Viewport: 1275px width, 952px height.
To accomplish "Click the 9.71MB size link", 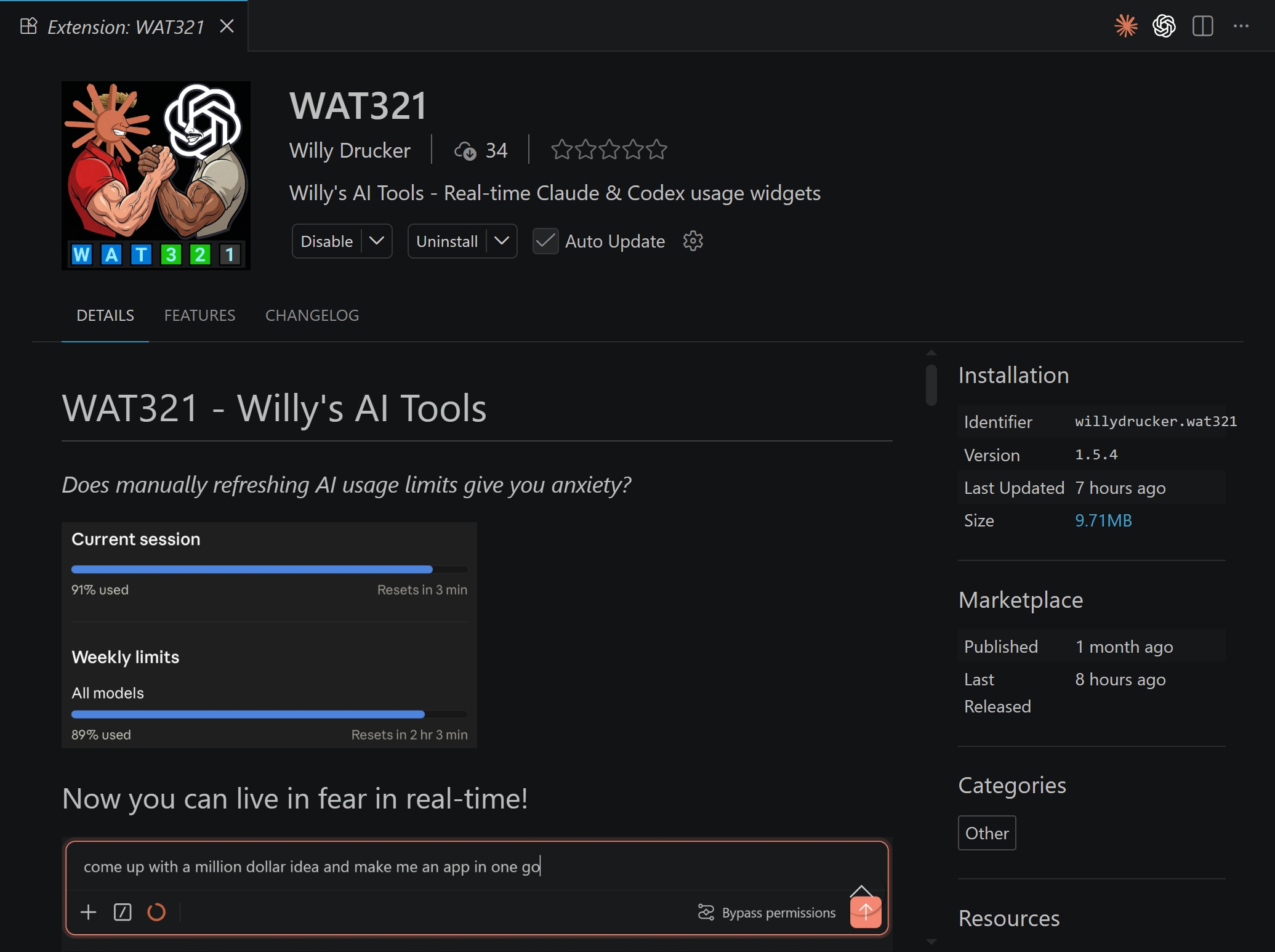I will [x=1103, y=520].
